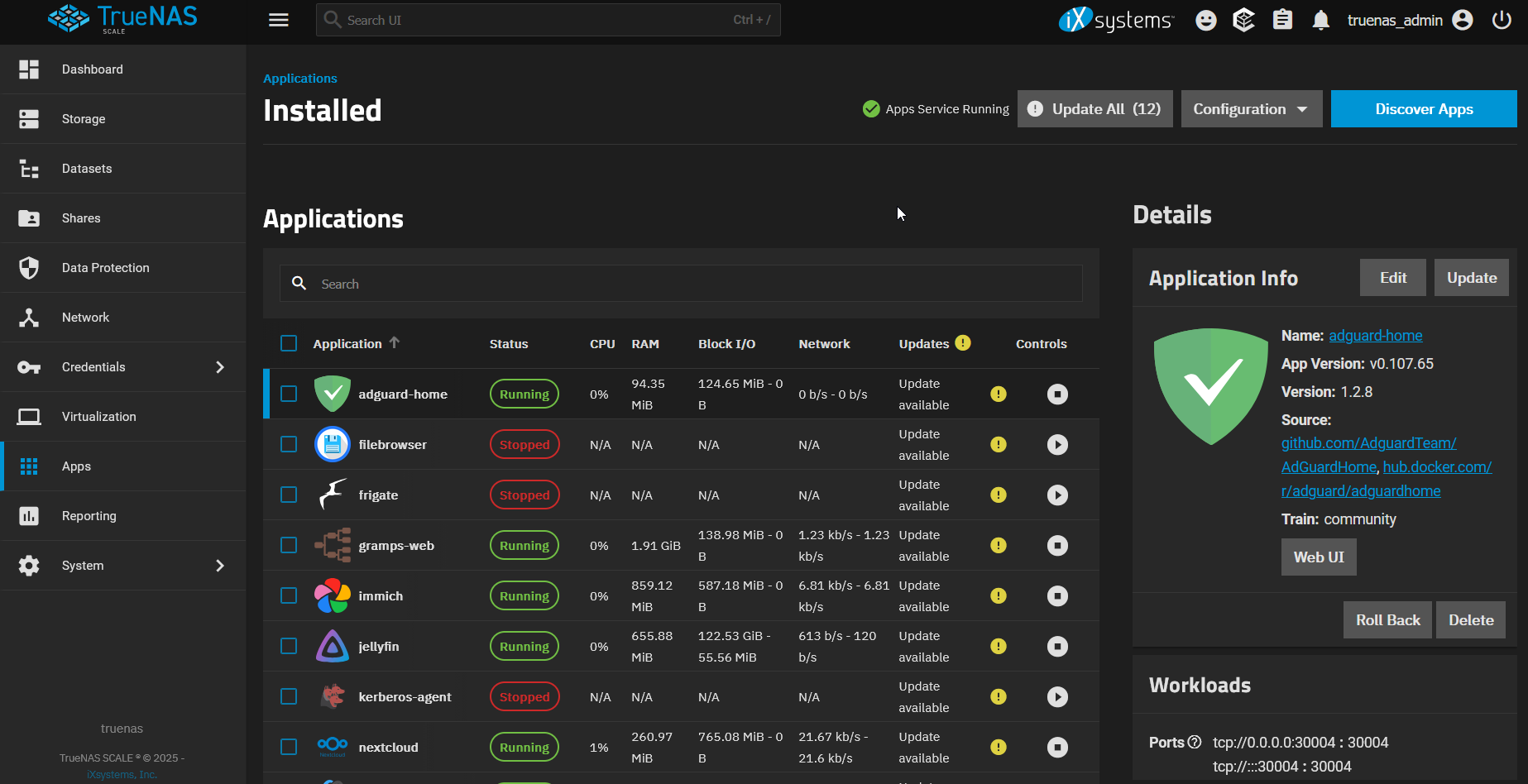The width and height of the screenshot is (1528, 784).
Task: Toggle the select-all applications checkbox
Action: tap(289, 343)
